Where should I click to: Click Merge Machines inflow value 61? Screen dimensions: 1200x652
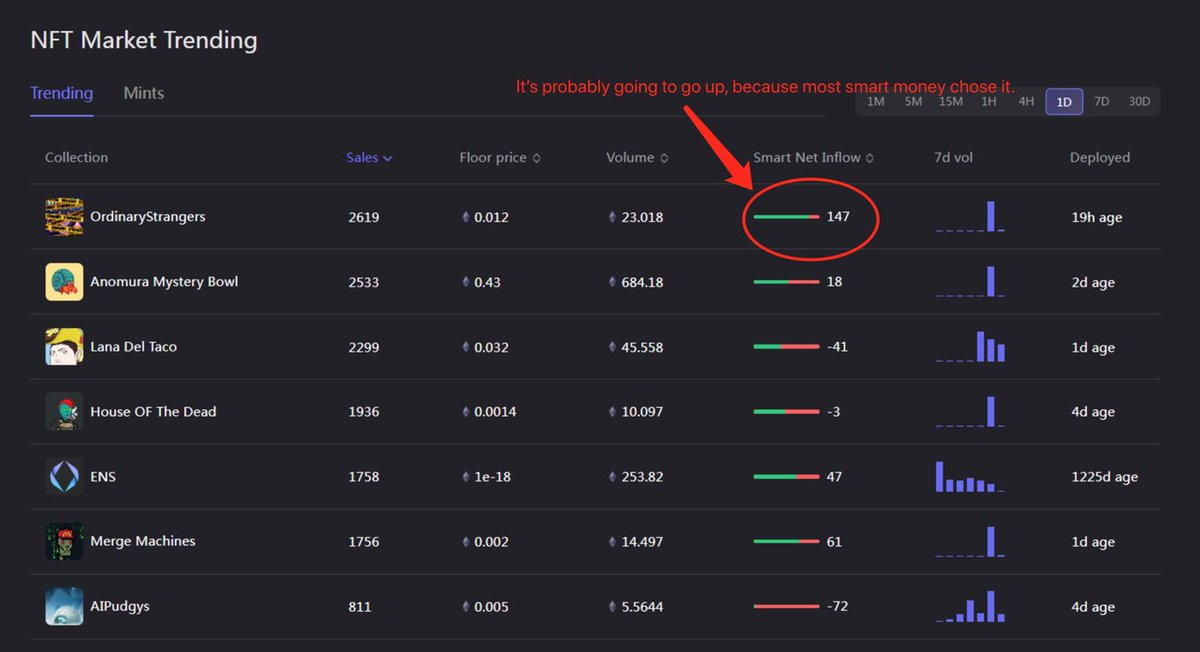click(834, 542)
